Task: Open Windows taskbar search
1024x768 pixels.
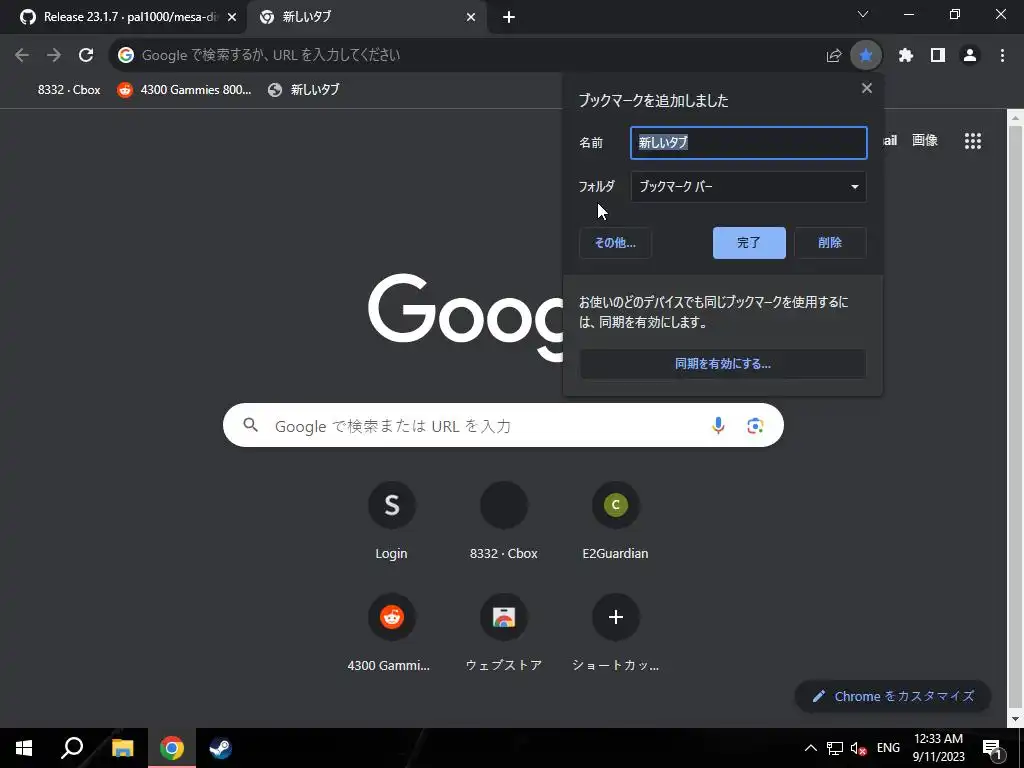Action: coord(72,748)
